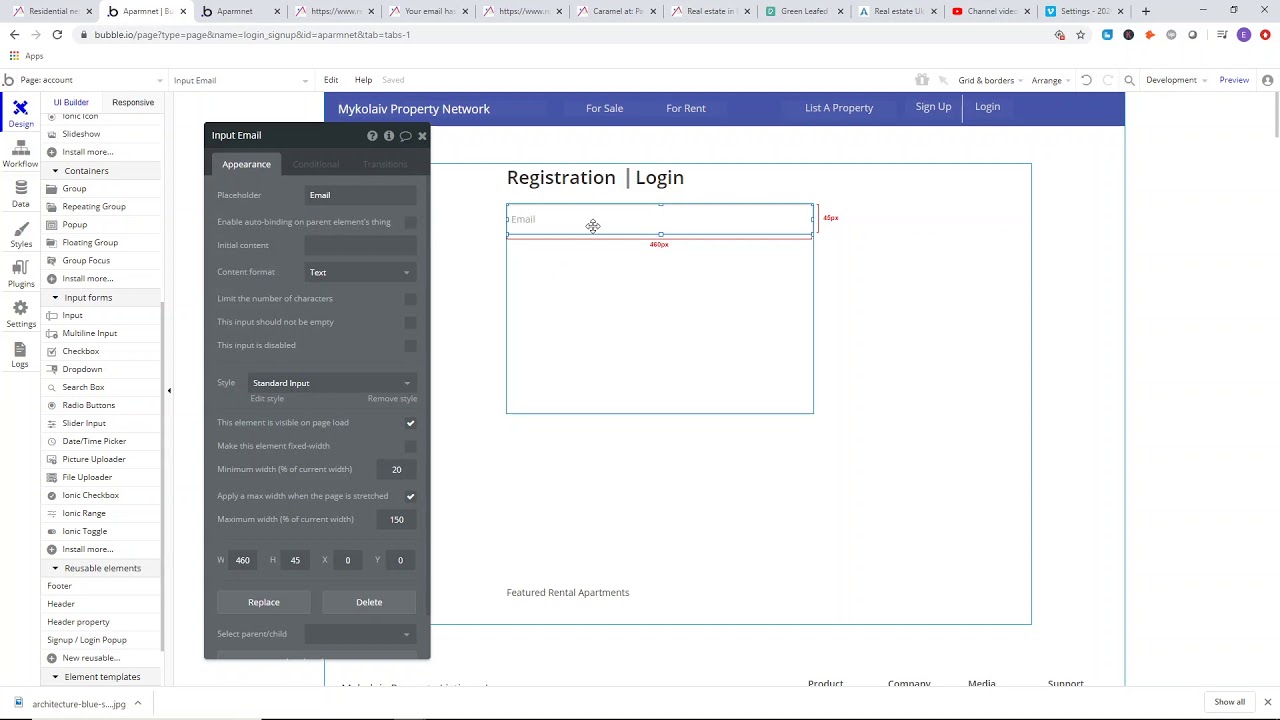Collapse the left elements panel arrow

point(169,391)
